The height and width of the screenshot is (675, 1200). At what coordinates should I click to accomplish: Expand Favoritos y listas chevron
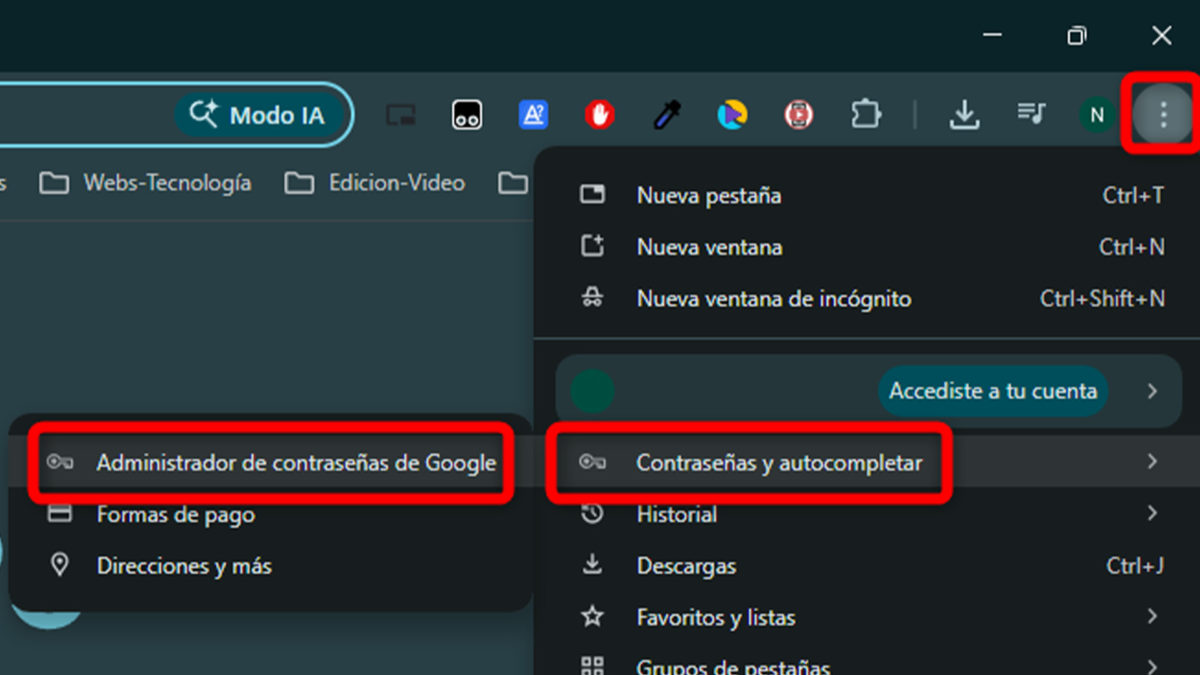click(x=1152, y=616)
